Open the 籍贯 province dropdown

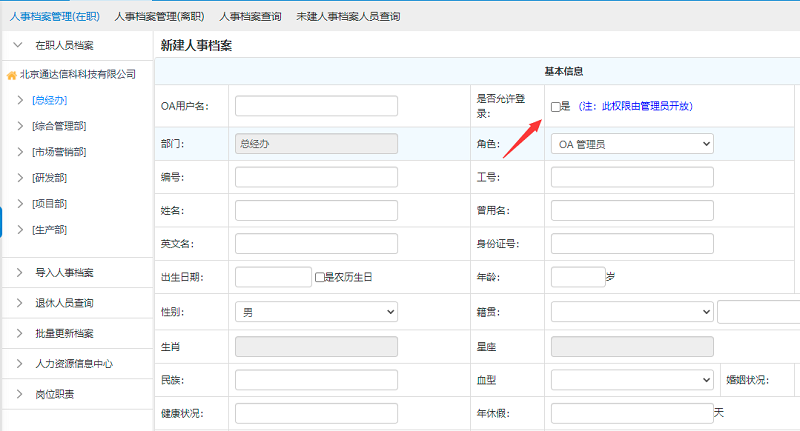click(632, 312)
